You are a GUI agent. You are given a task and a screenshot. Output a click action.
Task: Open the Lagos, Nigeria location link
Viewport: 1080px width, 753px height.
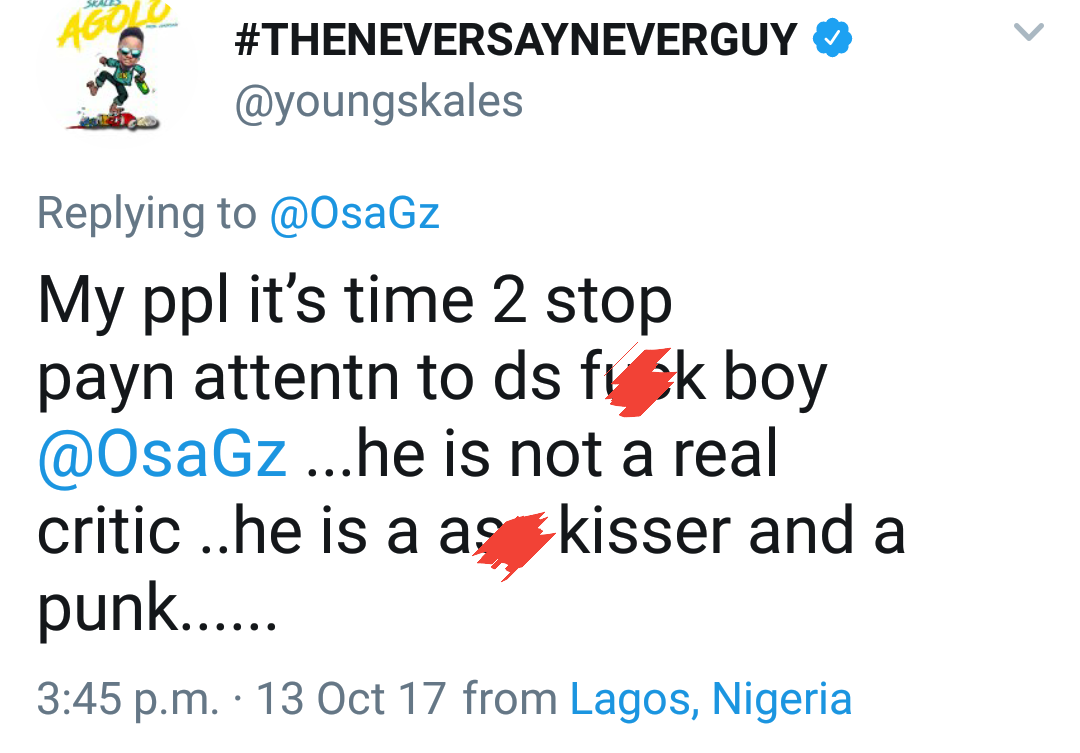(x=710, y=699)
